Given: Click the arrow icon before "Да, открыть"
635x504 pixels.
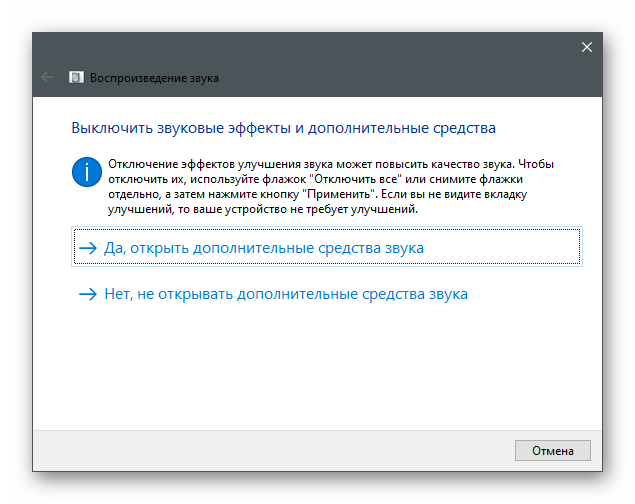Looking at the screenshot, I should point(88,248).
